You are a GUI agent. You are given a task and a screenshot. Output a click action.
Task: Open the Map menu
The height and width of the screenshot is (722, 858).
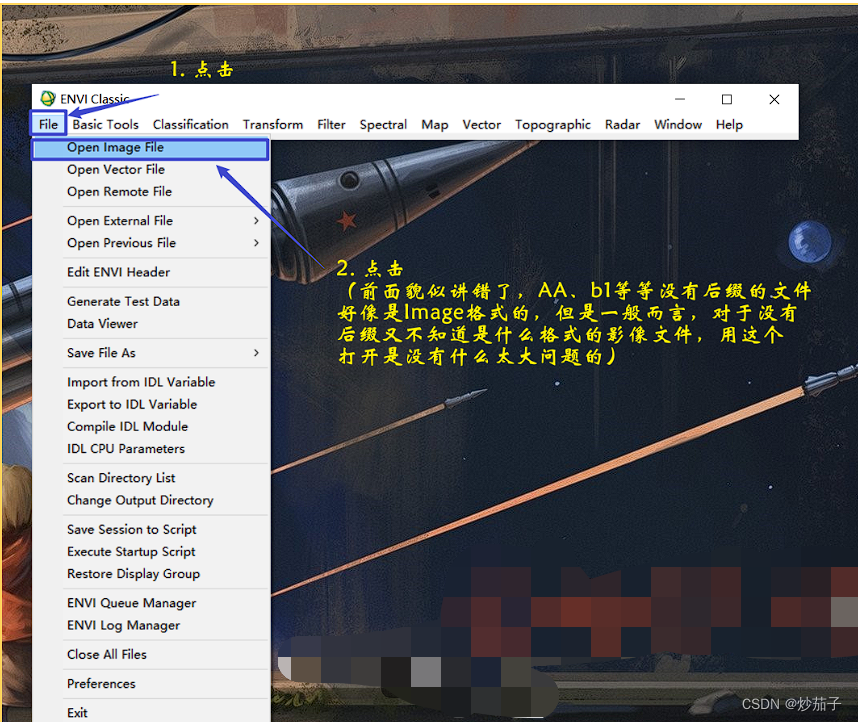[434, 124]
